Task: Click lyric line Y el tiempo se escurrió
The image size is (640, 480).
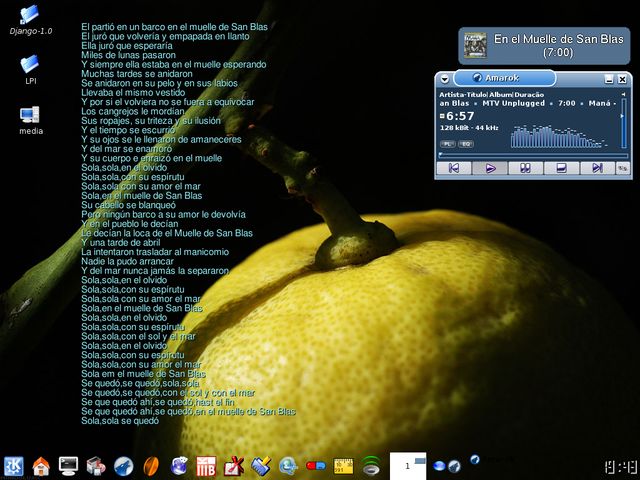Action: pyautogui.click(x=128, y=130)
